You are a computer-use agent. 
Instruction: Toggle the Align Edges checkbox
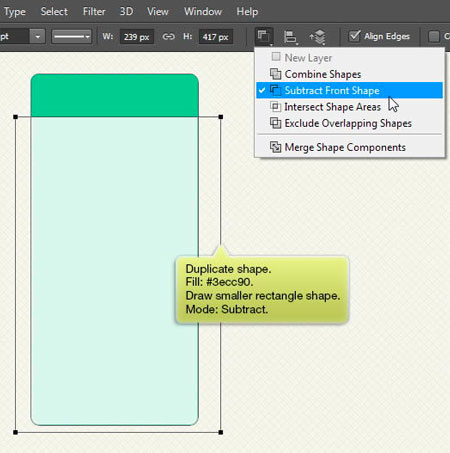[x=354, y=36]
